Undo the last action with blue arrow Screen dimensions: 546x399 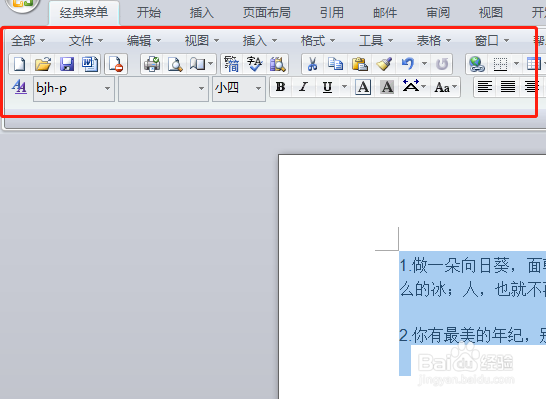407,64
